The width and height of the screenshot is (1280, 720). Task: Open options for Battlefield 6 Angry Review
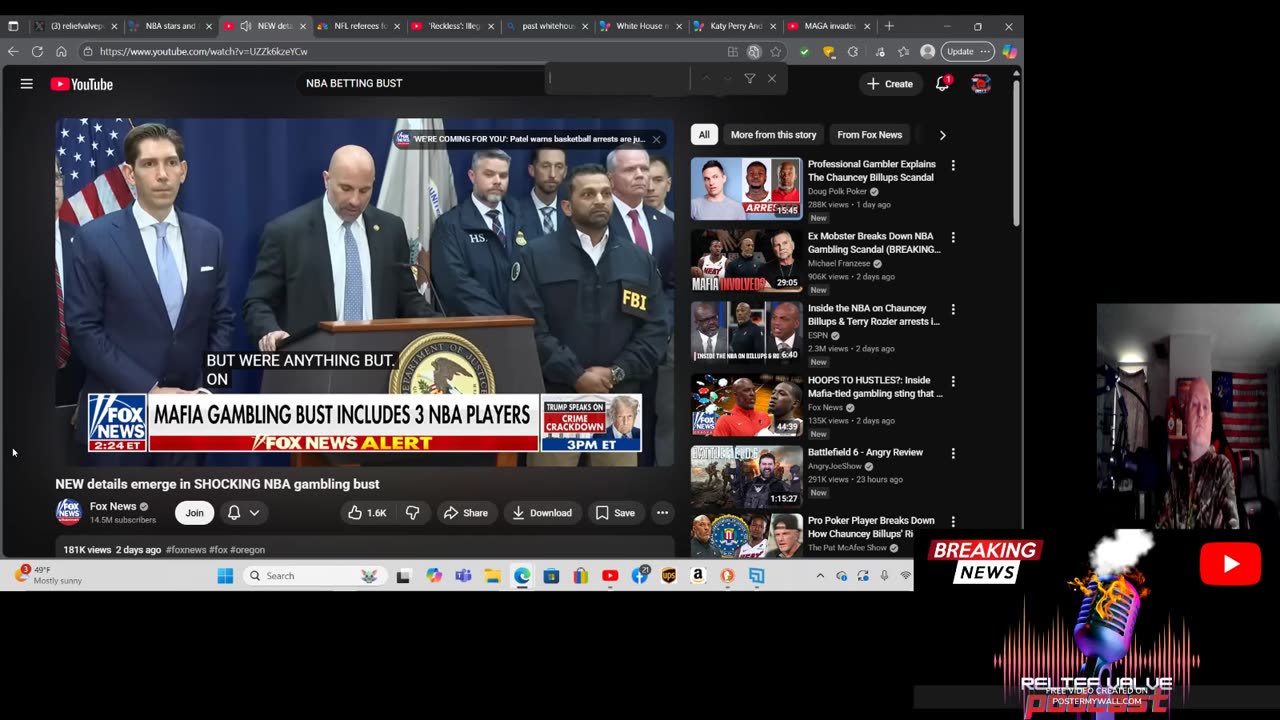coord(953,453)
